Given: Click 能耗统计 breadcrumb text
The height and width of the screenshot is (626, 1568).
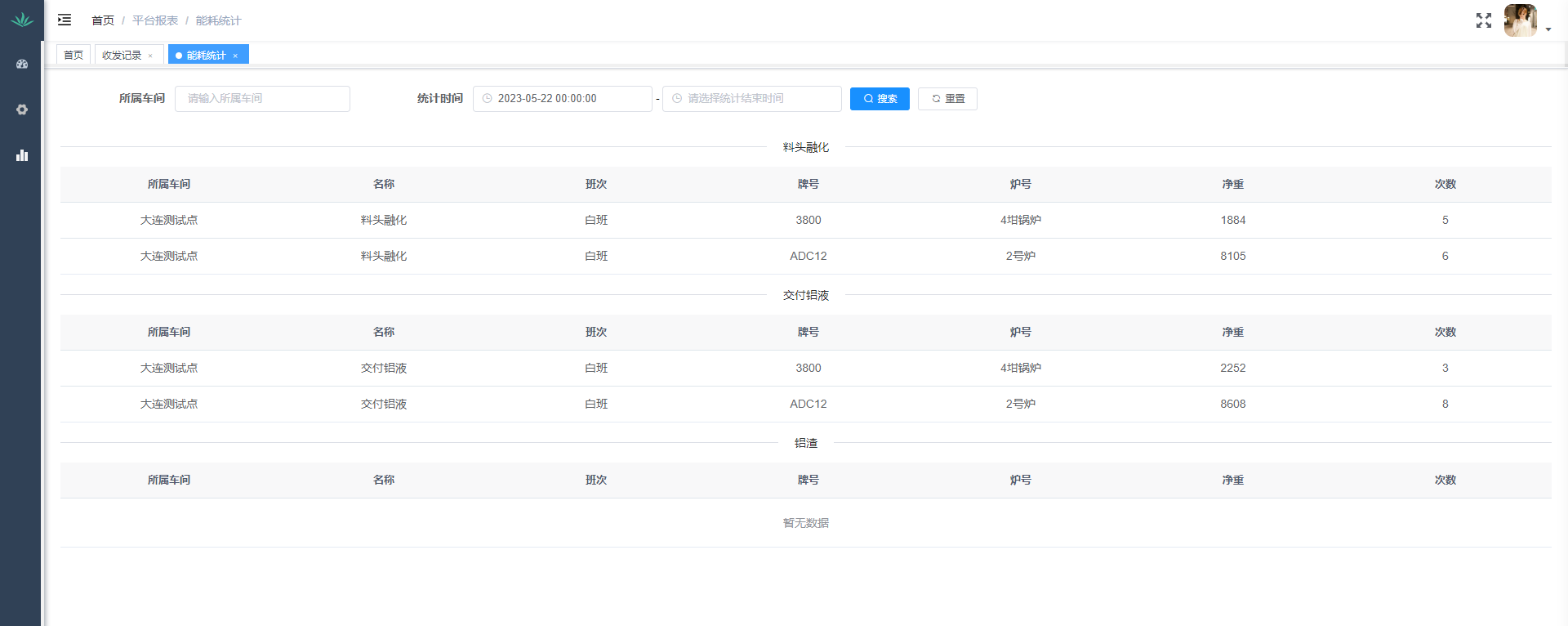Looking at the screenshot, I should tap(218, 20).
